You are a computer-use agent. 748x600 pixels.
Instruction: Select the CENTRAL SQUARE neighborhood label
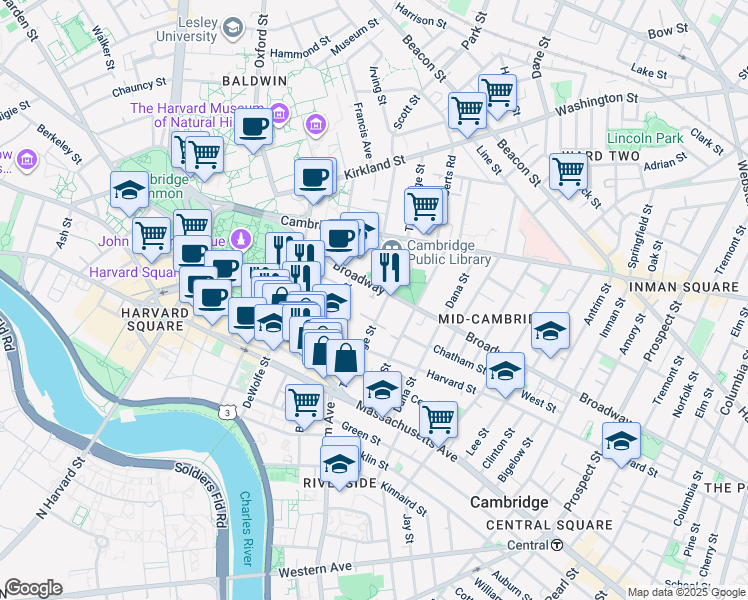tap(549, 525)
